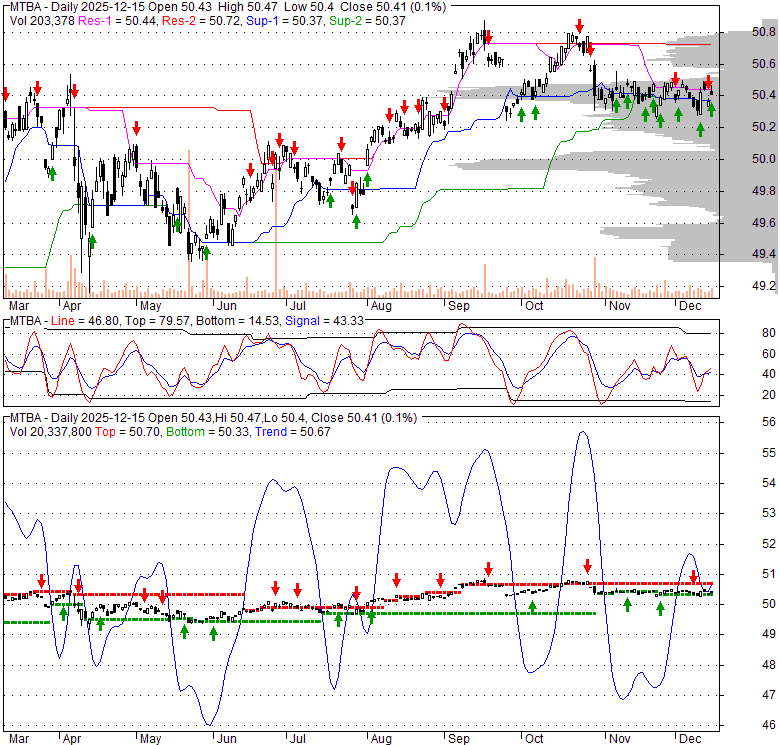780x745 pixels.
Task: Click the 46 label on trend chart axis
Action: pos(769,725)
